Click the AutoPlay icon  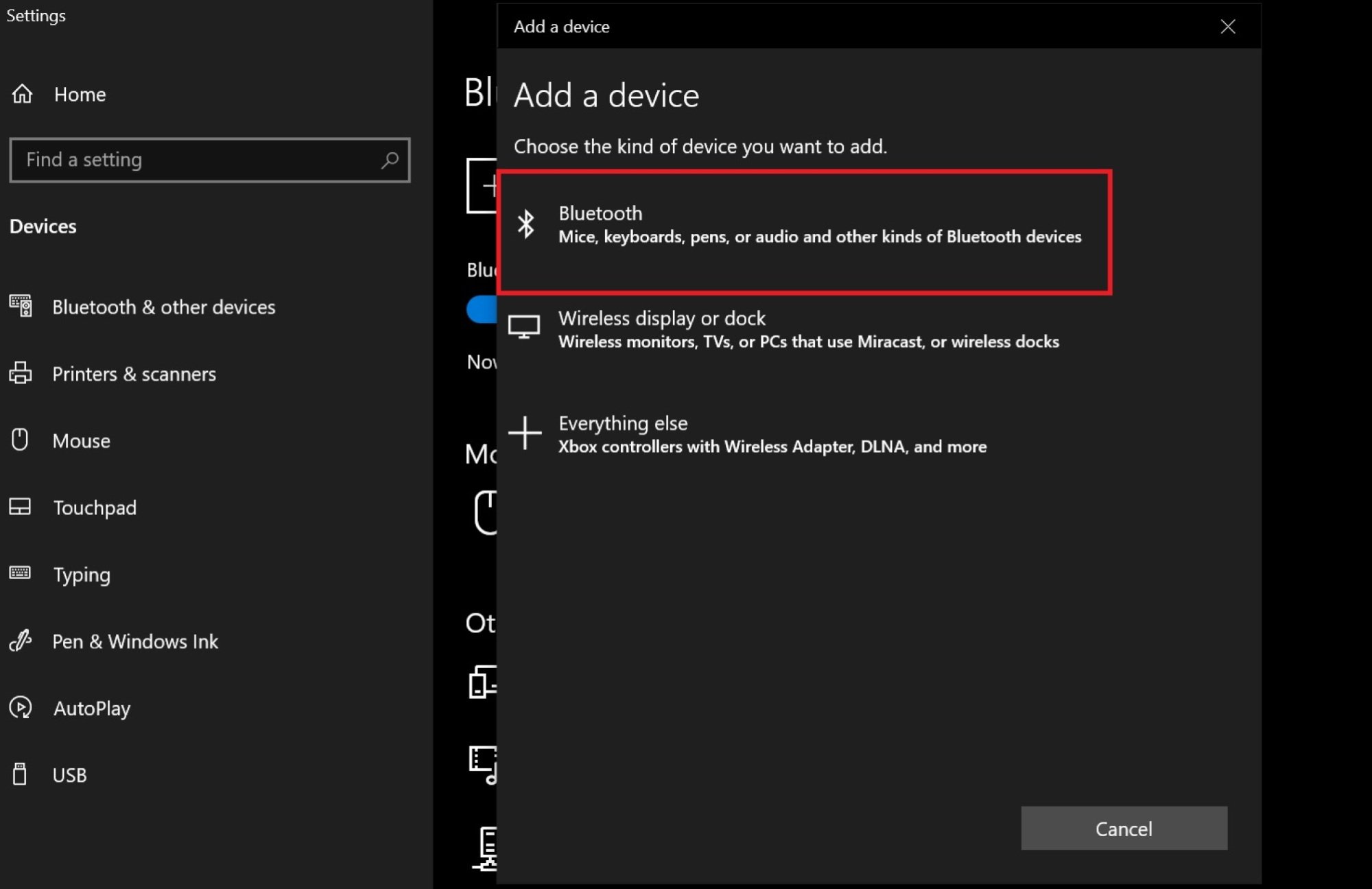point(21,707)
